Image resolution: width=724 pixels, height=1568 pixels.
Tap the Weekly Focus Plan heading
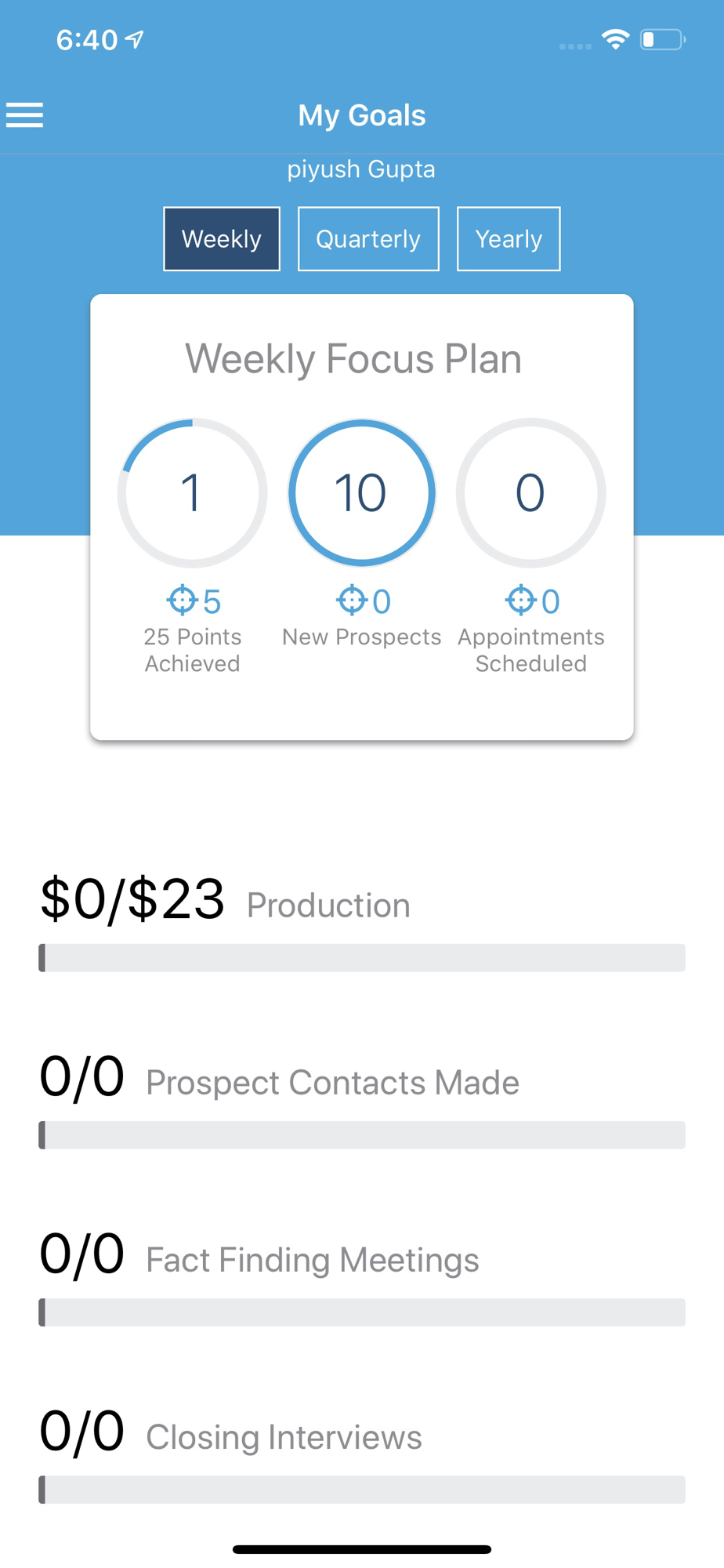pyautogui.click(x=353, y=359)
